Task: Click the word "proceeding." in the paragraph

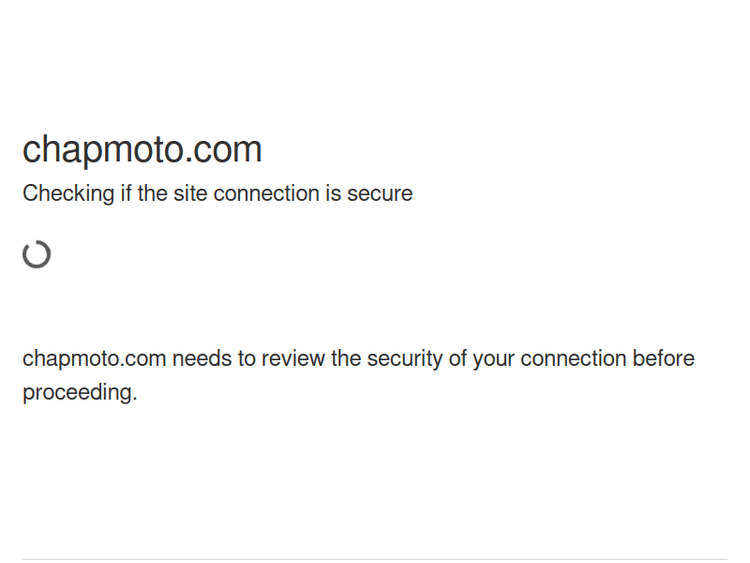Action: (80, 393)
